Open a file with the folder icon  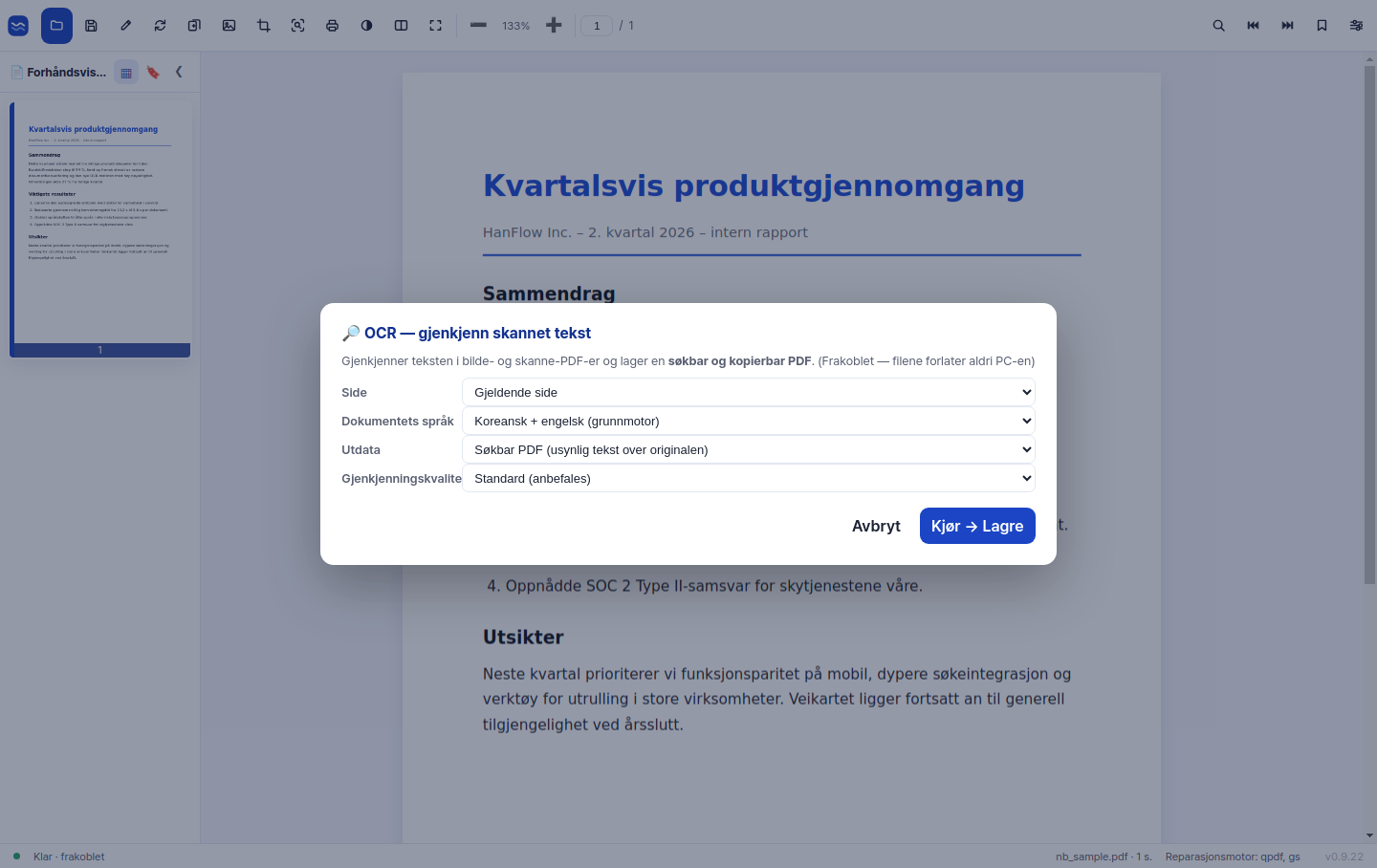pyautogui.click(x=56, y=26)
